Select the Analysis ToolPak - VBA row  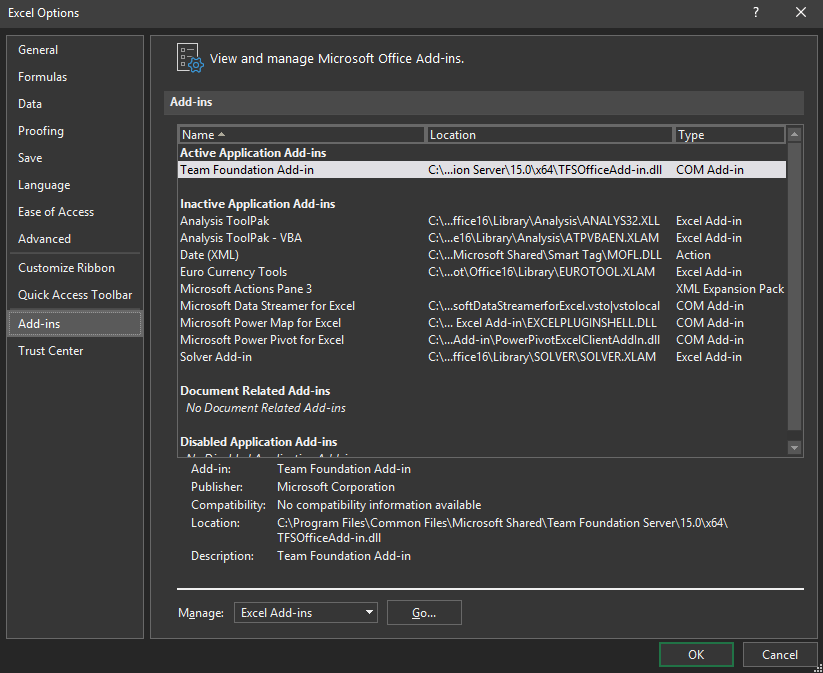click(482, 238)
